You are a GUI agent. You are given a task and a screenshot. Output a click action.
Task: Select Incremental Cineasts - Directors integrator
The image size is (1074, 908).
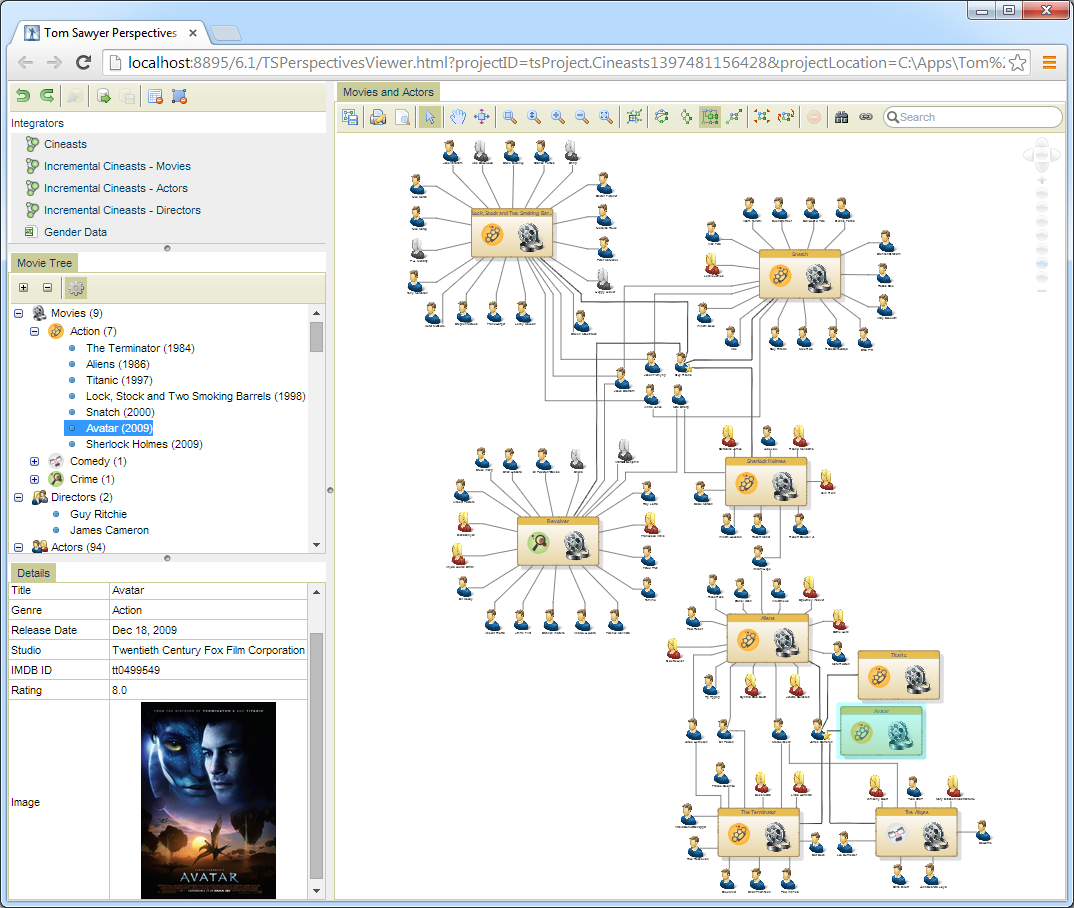pos(122,210)
